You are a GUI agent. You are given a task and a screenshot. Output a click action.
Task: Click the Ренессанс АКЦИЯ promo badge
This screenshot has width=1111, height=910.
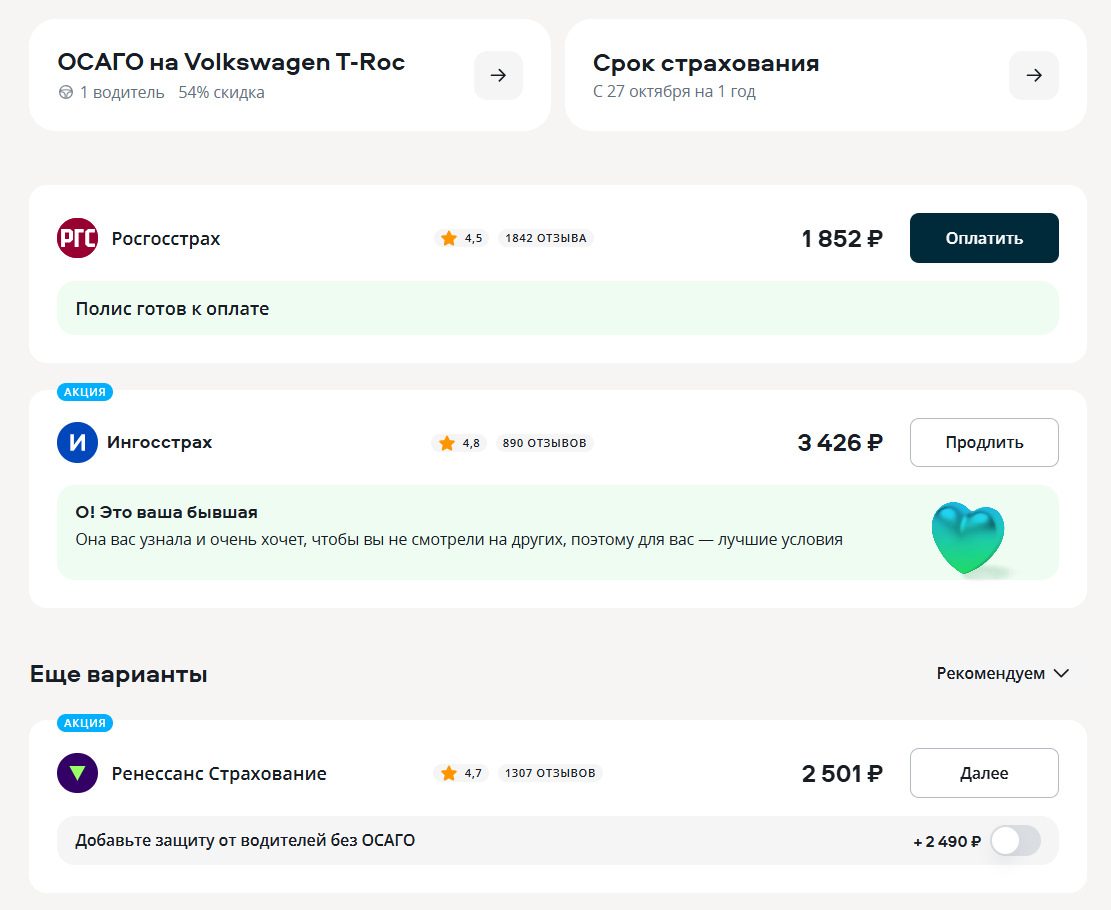(84, 722)
